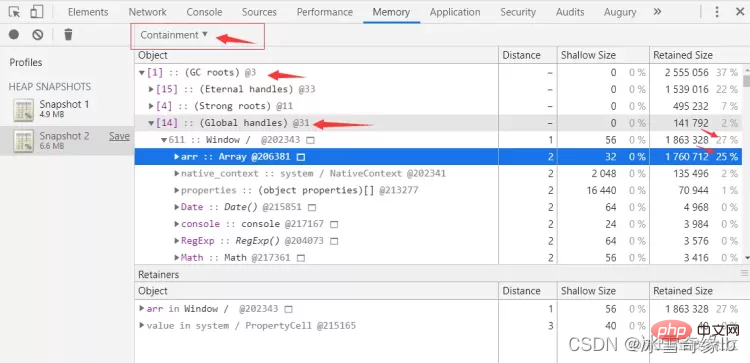The width and height of the screenshot is (750, 363).
Task: Open the DevTools three-dot menu
Action: click(x=717, y=12)
